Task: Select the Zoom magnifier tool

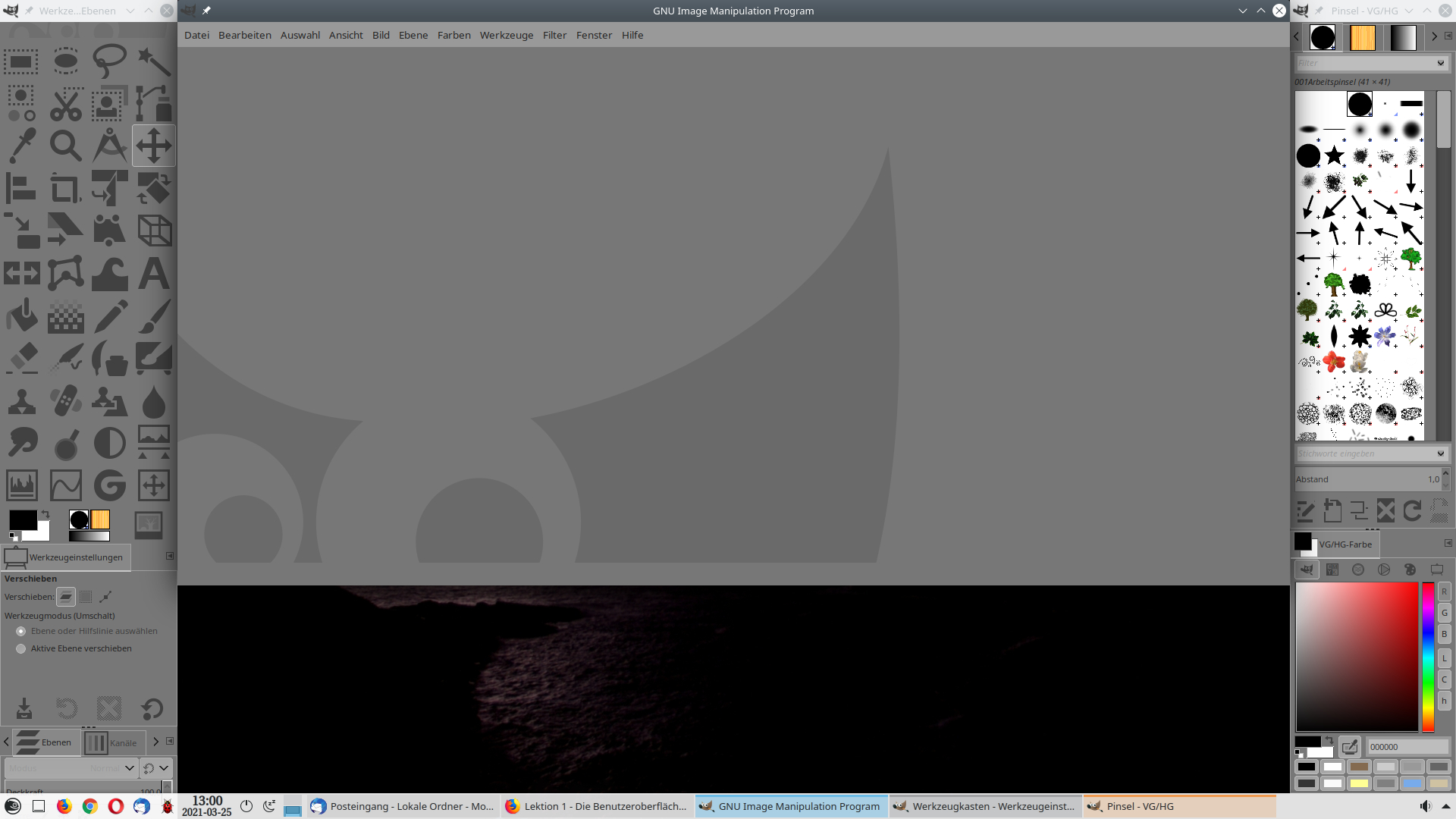Action: click(x=66, y=146)
